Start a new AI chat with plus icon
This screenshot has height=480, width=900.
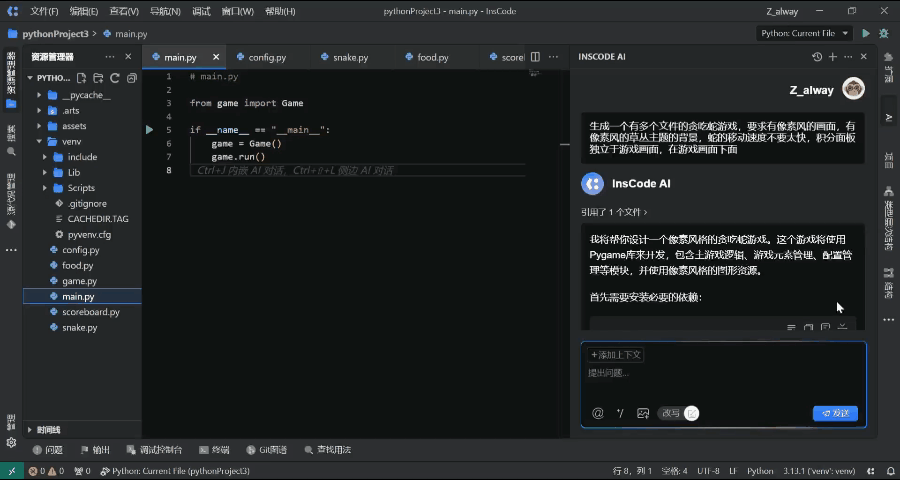click(832, 57)
